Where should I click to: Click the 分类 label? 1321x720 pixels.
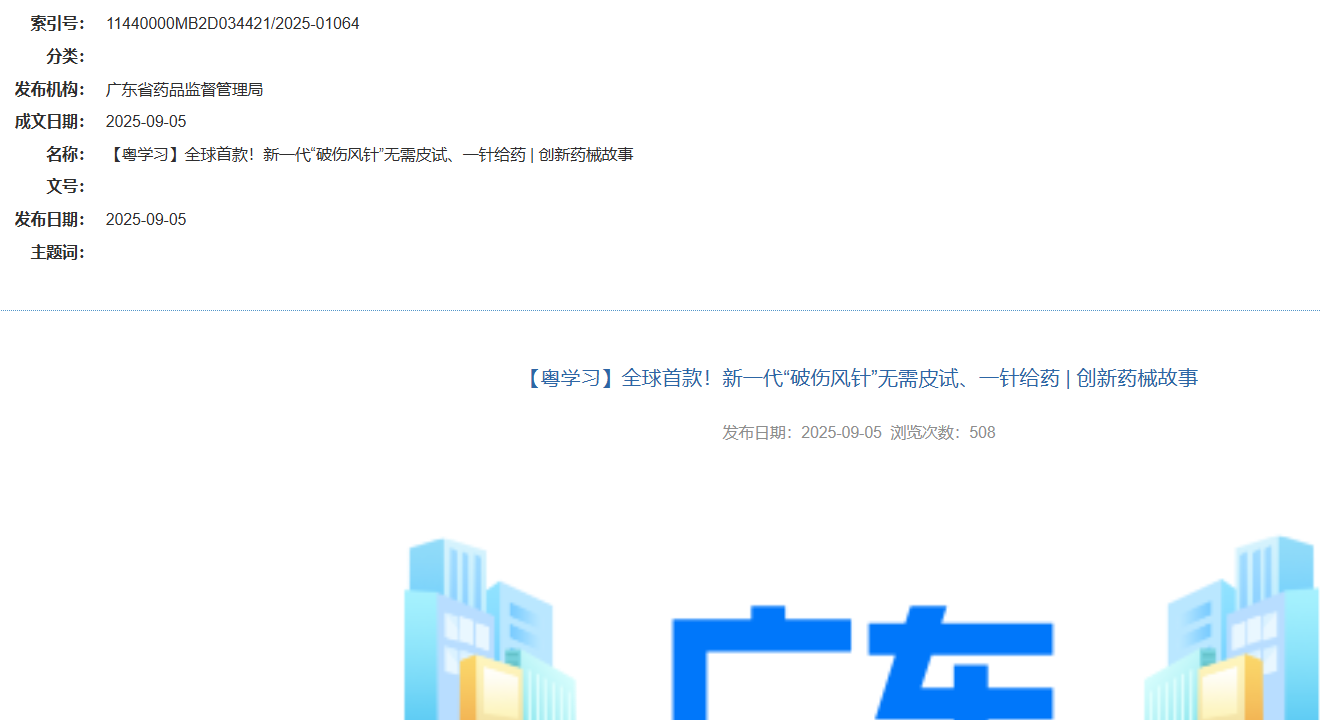pyautogui.click(x=65, y=57)
